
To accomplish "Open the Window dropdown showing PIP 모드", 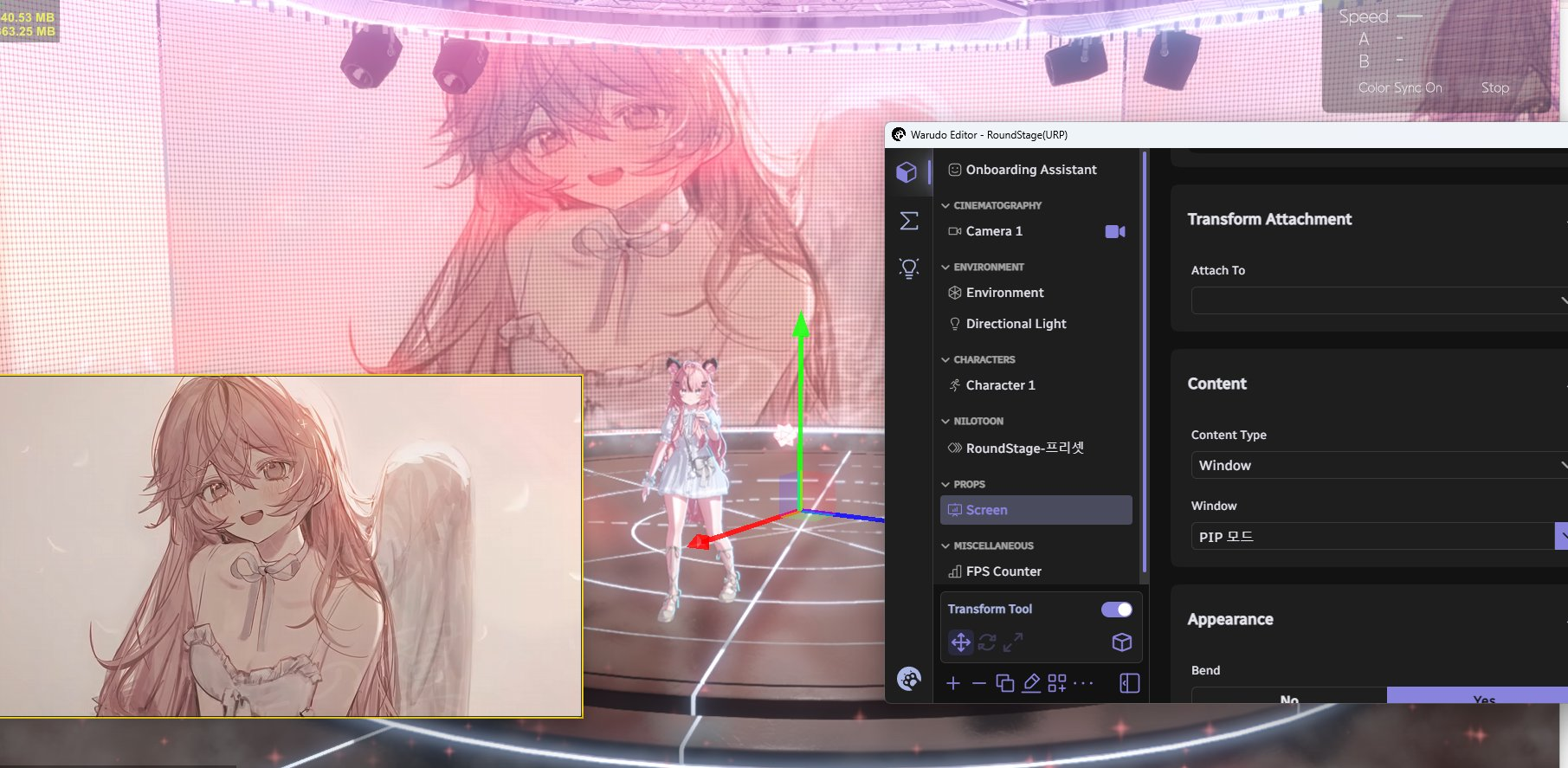I will tap(1379, 536).
